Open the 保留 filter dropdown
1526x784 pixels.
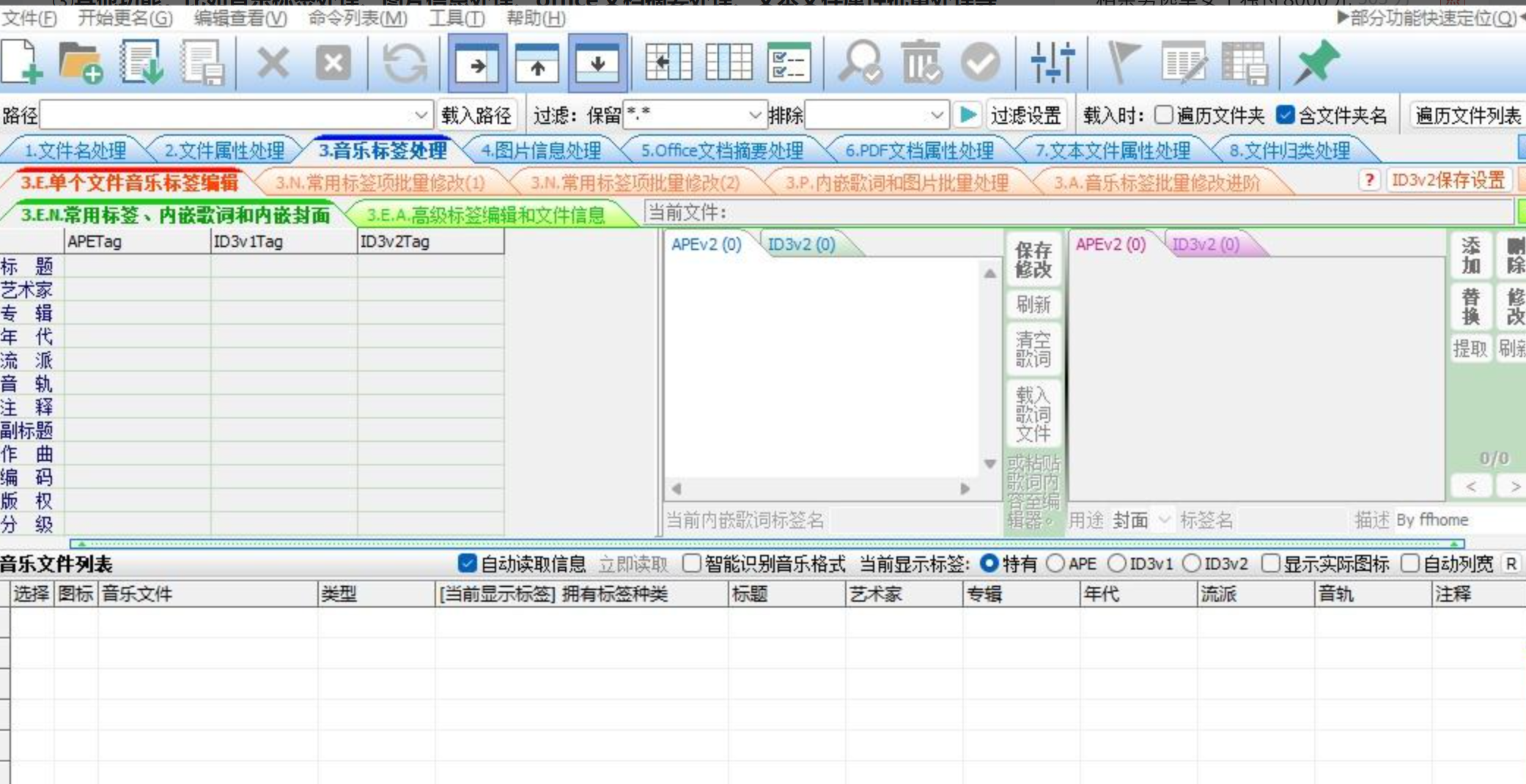(754, 115)
